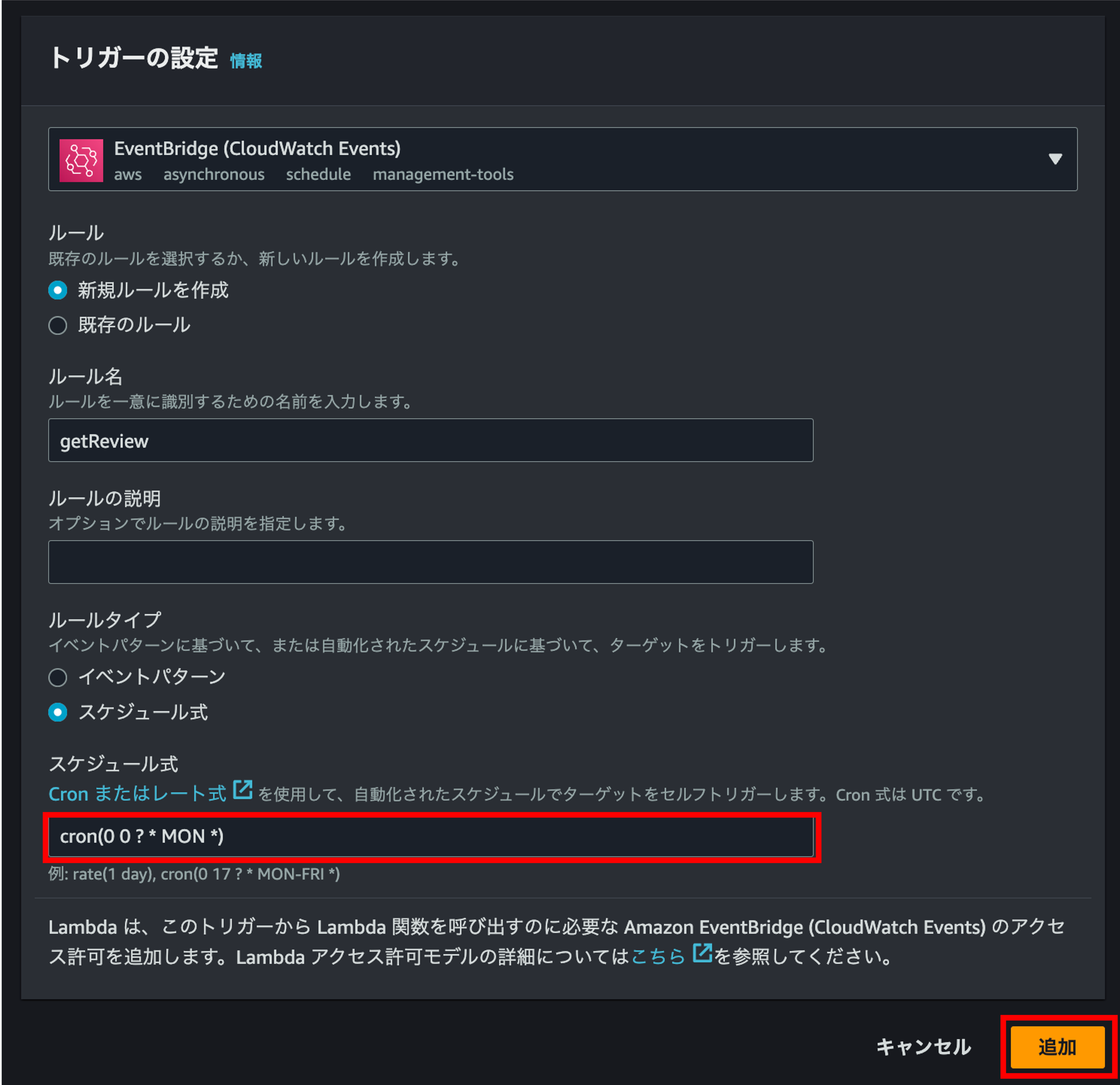Choose イベントパターン rule type

tap(58, 677)
